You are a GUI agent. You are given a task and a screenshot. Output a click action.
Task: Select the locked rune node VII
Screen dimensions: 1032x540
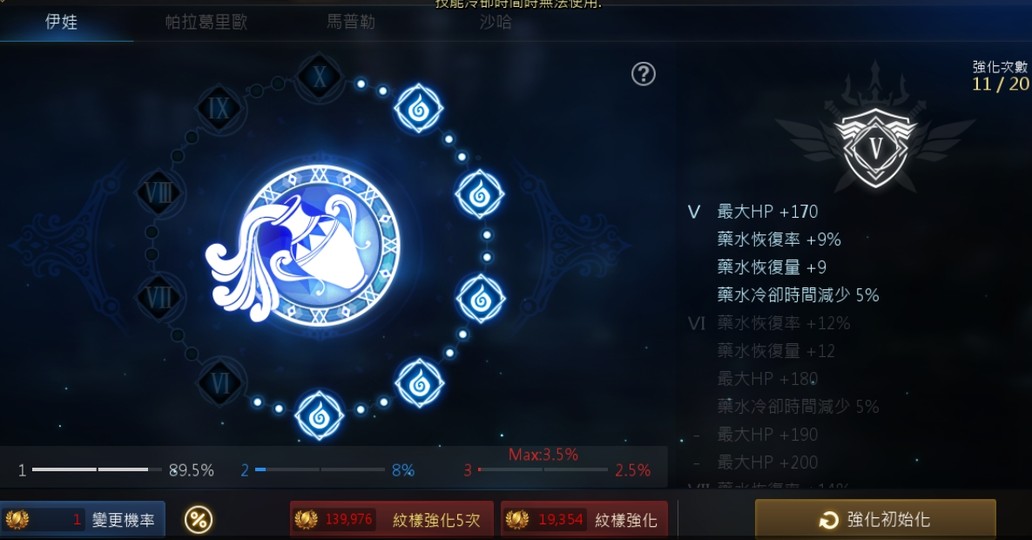point(159,297)
